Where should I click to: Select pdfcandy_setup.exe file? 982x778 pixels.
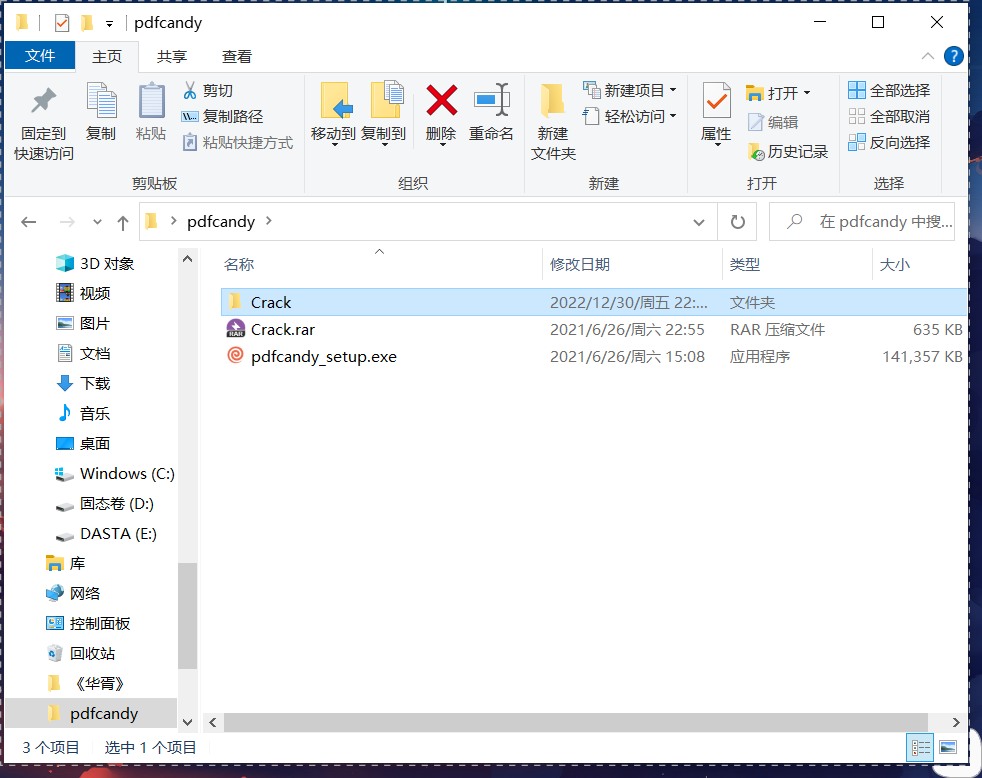pos(594,356)
